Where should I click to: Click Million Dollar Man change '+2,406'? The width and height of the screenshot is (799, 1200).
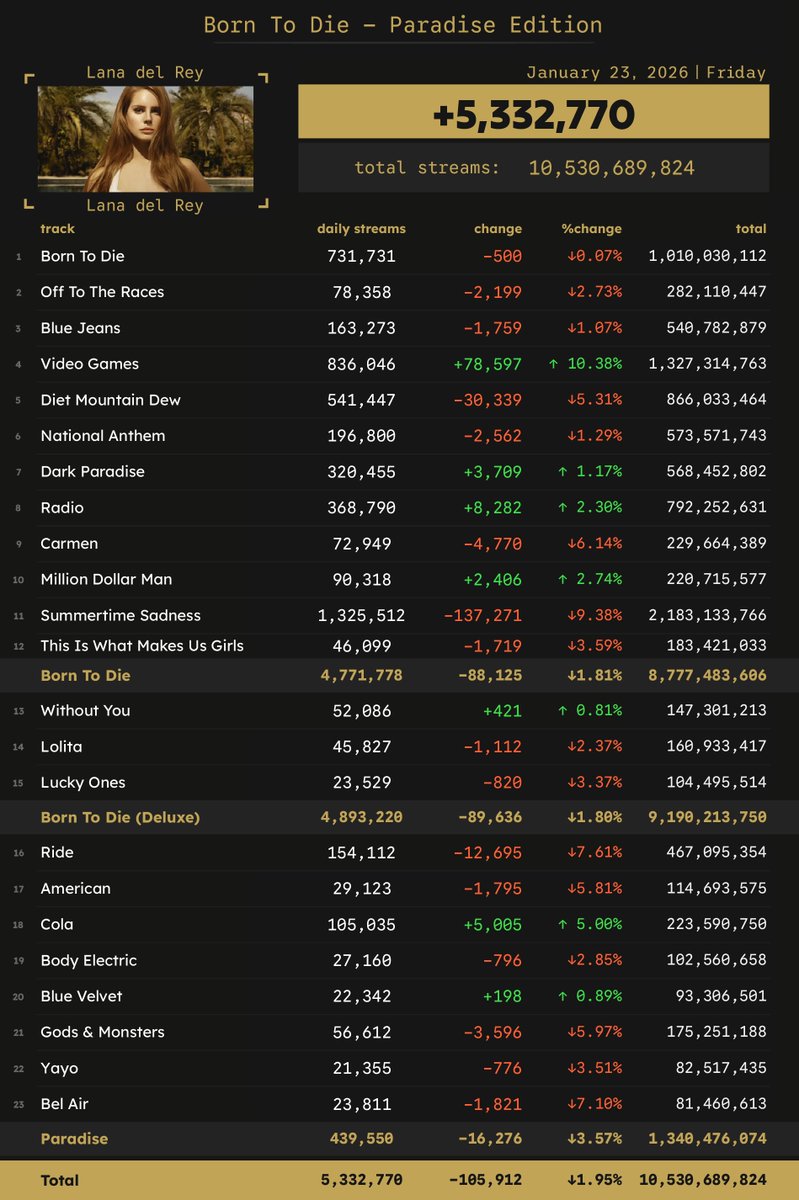[x=491, y=580]
